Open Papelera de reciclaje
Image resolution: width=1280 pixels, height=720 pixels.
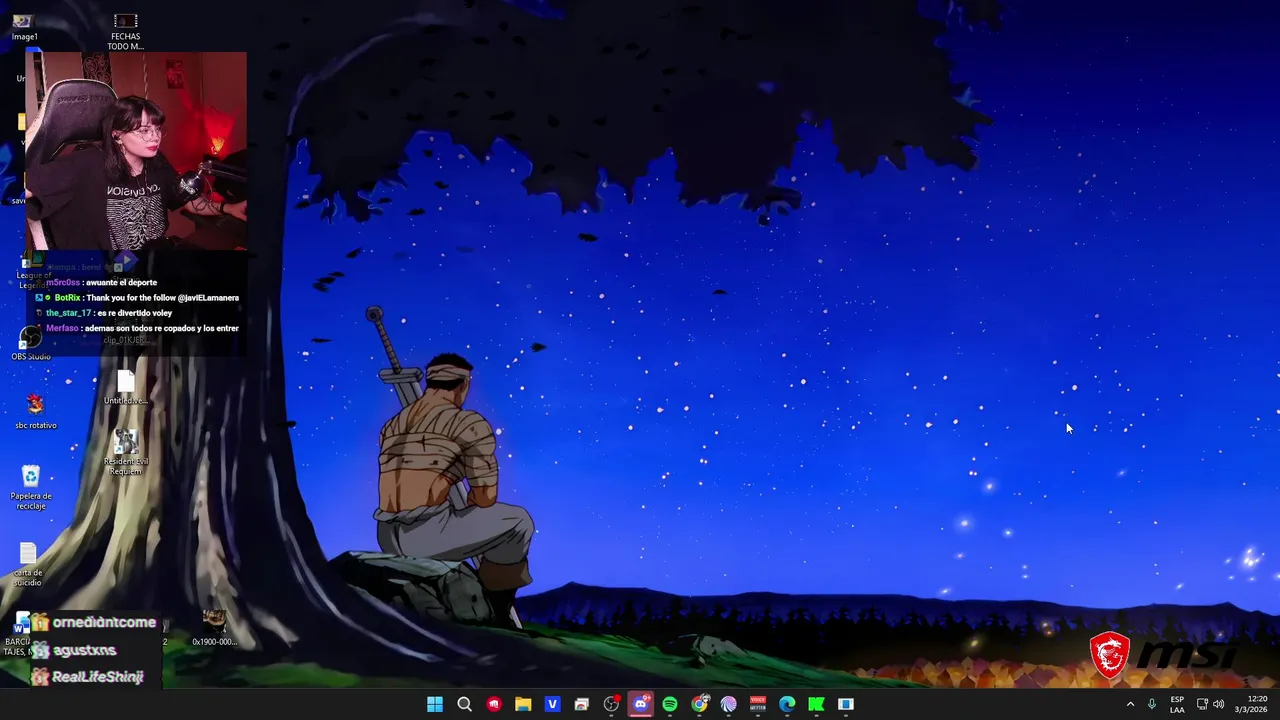(x=31, y=487)
